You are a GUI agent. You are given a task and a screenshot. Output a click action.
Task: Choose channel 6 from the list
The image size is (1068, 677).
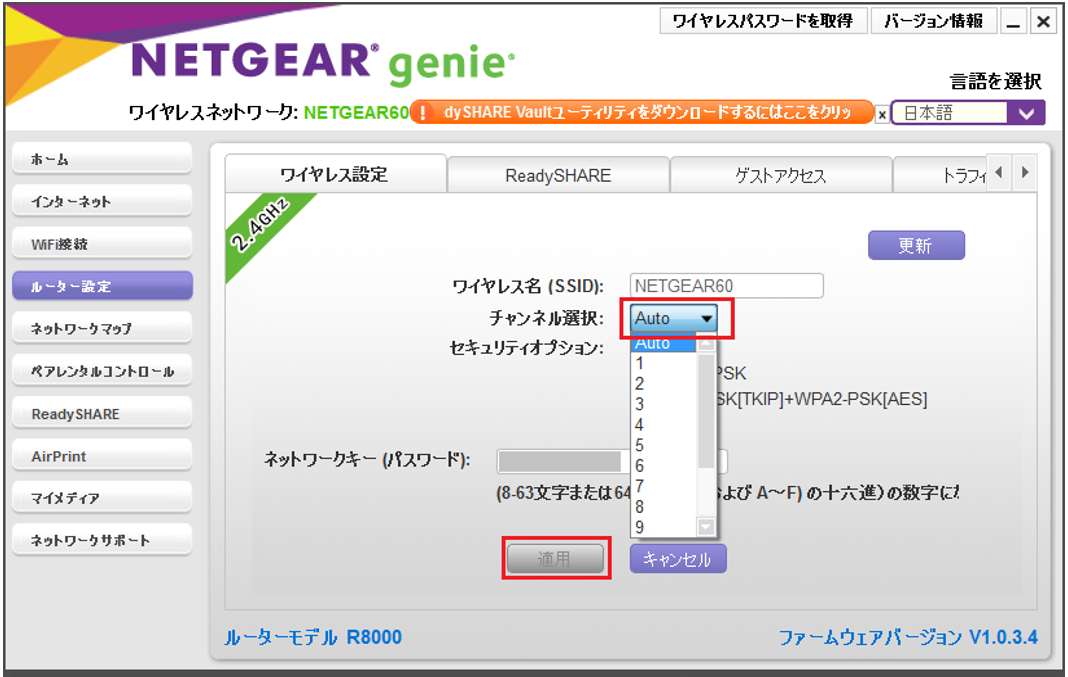[x=663, y=465]
